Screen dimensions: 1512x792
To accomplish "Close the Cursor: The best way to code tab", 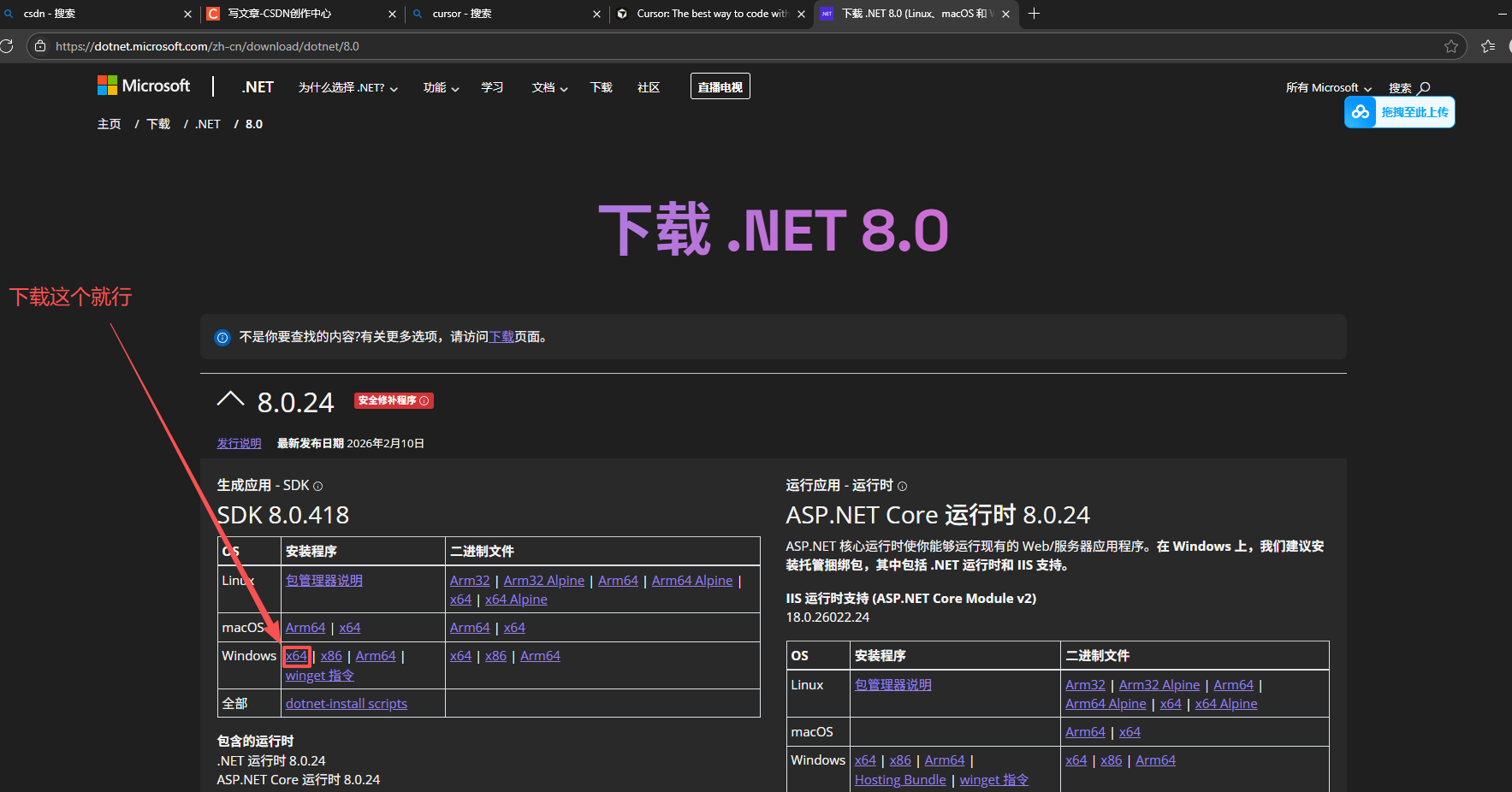I will click(801, 14).
